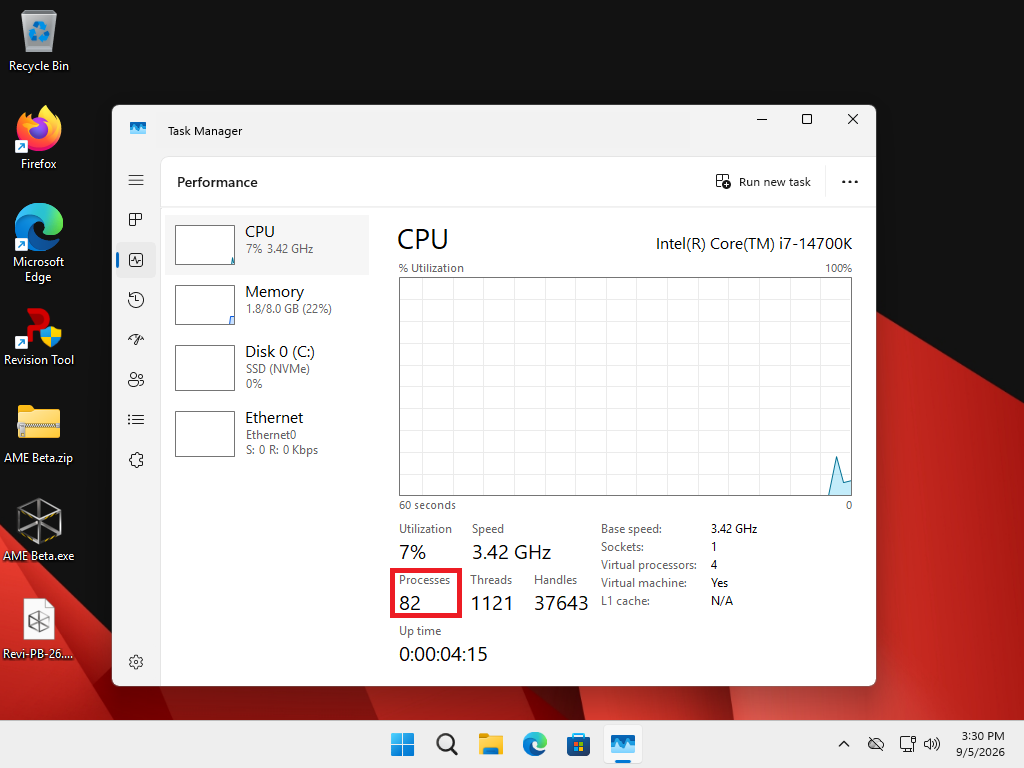The height and width of the screenshot is (768, 1024).
Task: Click the network tray icon
Action: [907, 744]
